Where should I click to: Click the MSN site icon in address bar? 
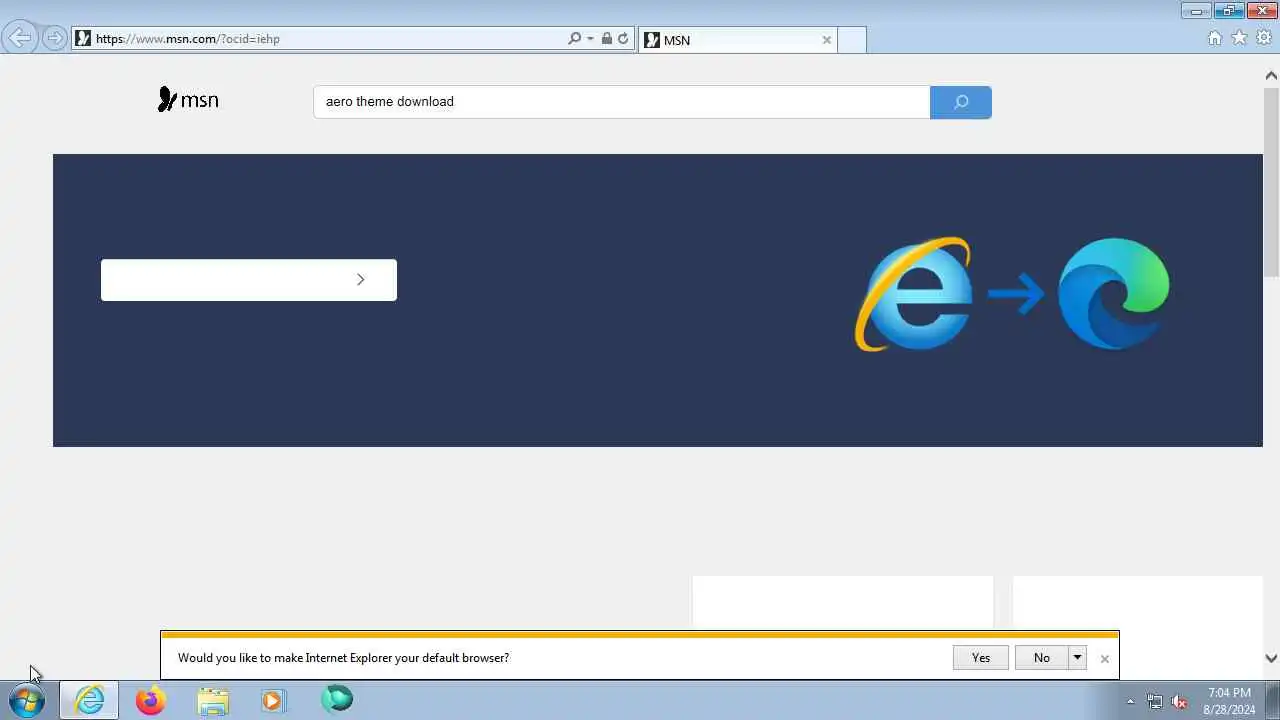(83, 38)
